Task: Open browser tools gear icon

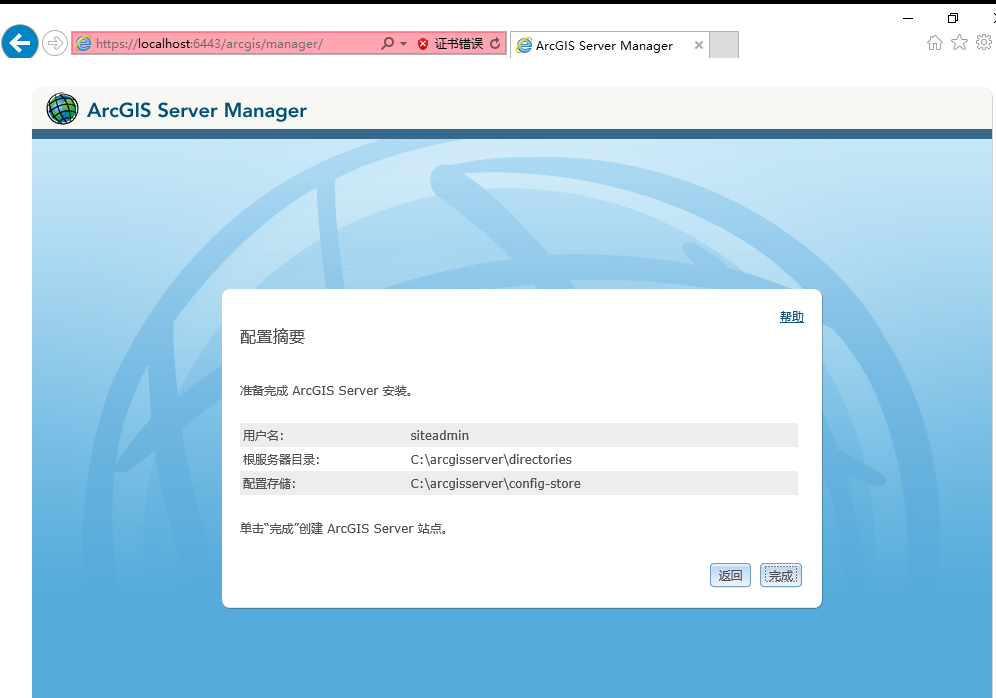Action: (984, 43)
